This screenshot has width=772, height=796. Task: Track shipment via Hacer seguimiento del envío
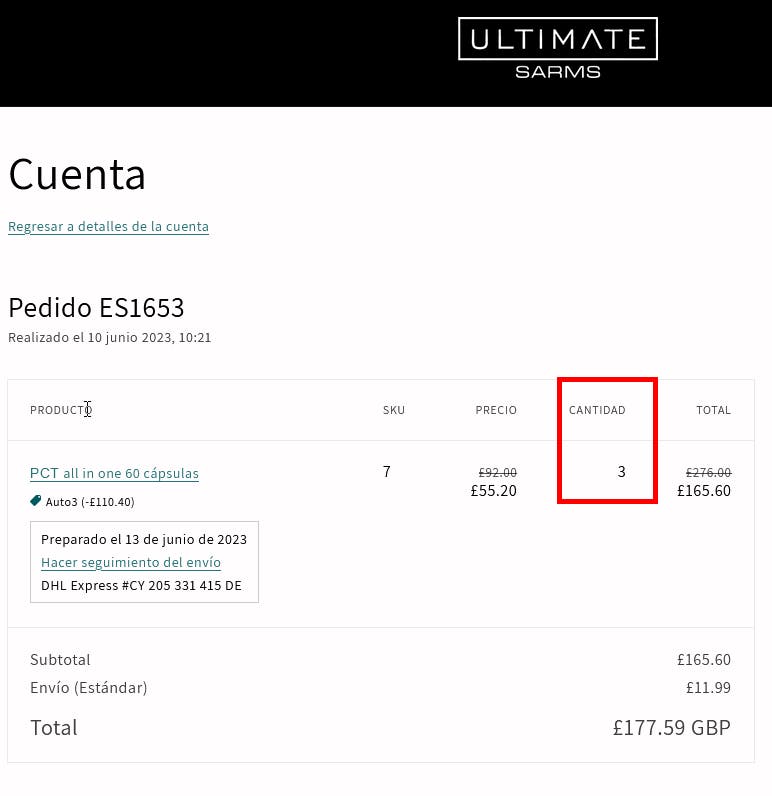(131, 563)
